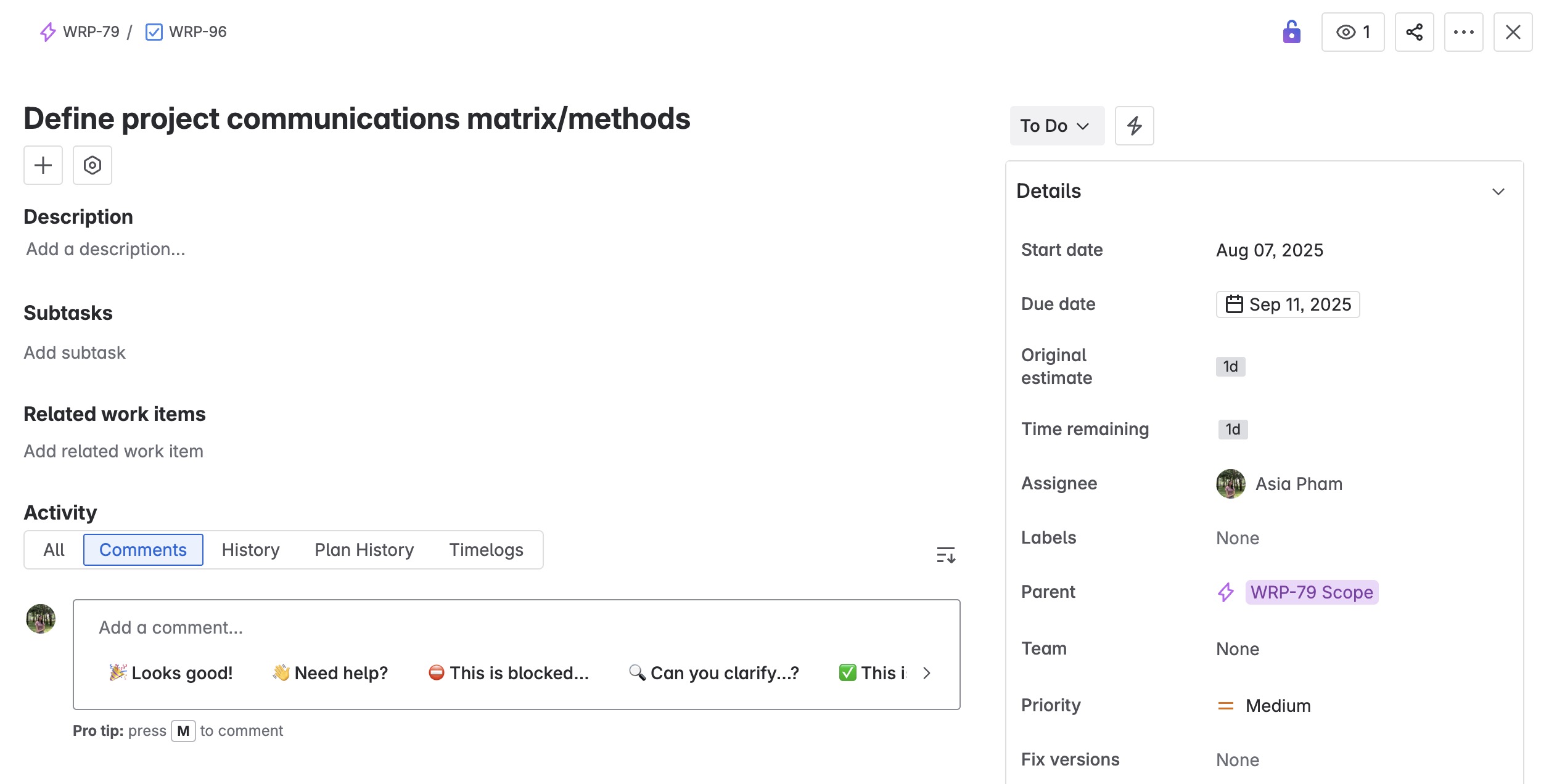Viewport: 1549px width, 784px height.
Task: Switch to the Timelogs tab
Action: click(x=486, y=550)
